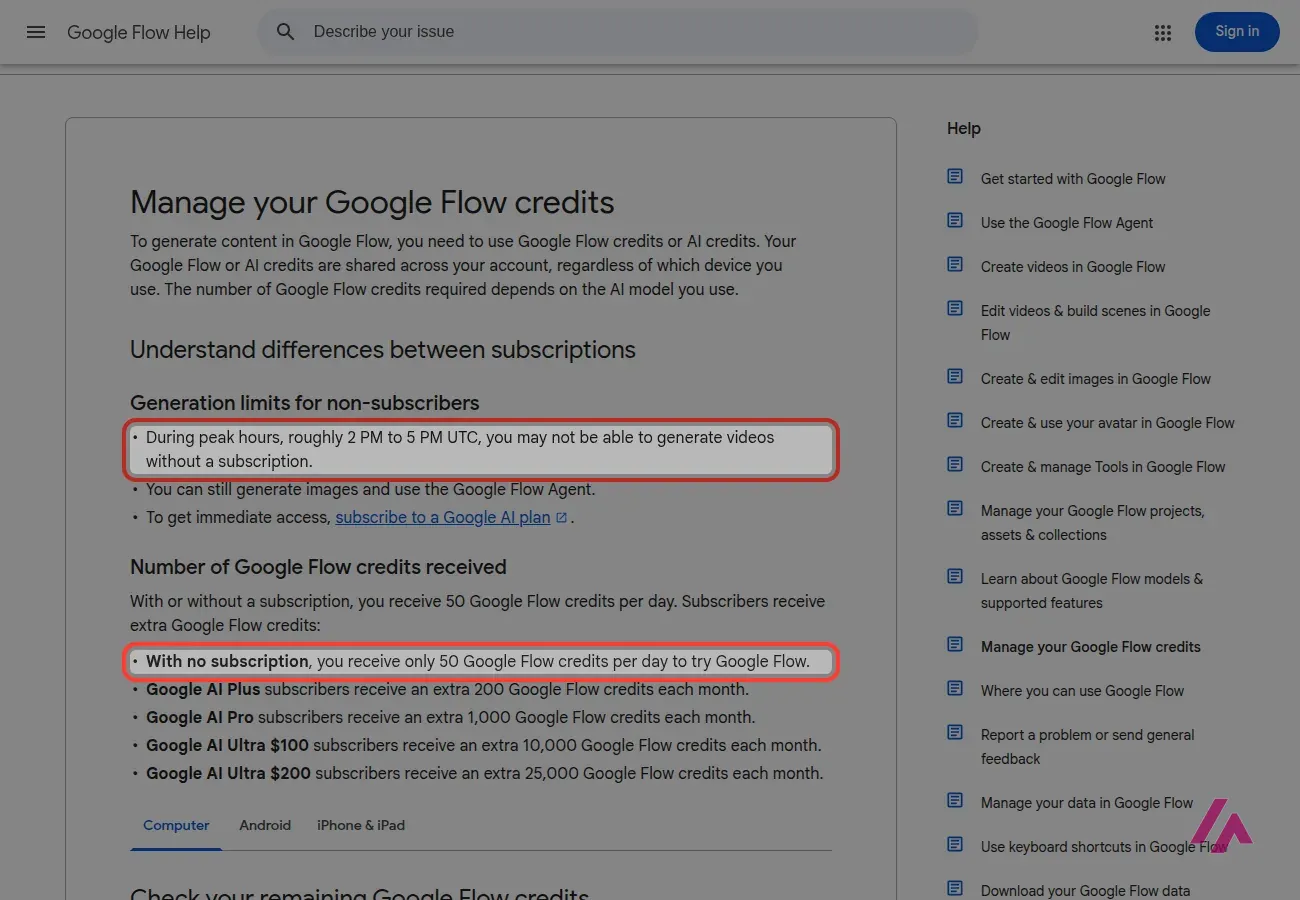Open Where you can use Google Flow

pyautogui.click(x=1082, y=691)
